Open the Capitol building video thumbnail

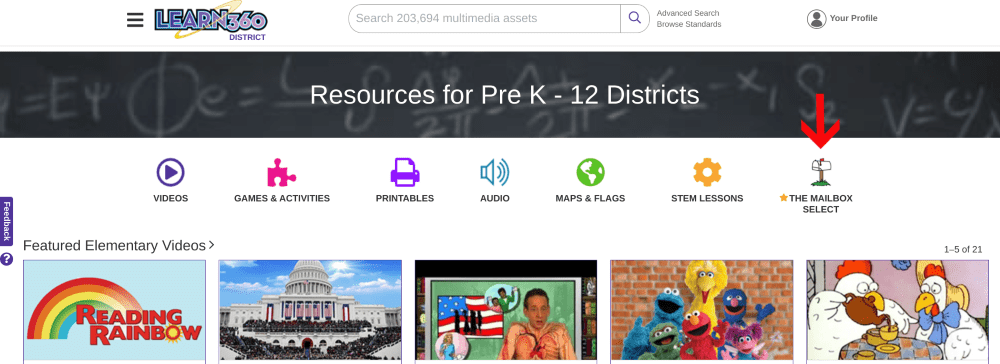click(311, 312)
